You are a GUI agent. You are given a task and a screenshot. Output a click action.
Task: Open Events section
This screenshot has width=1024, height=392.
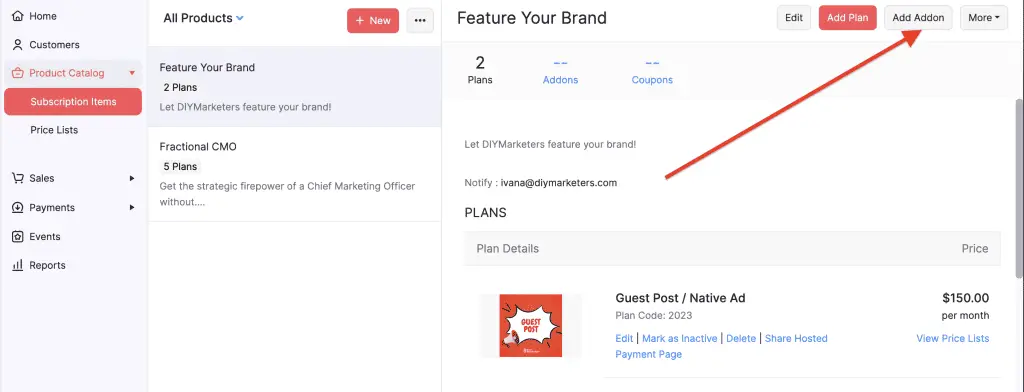pos(44,237)
